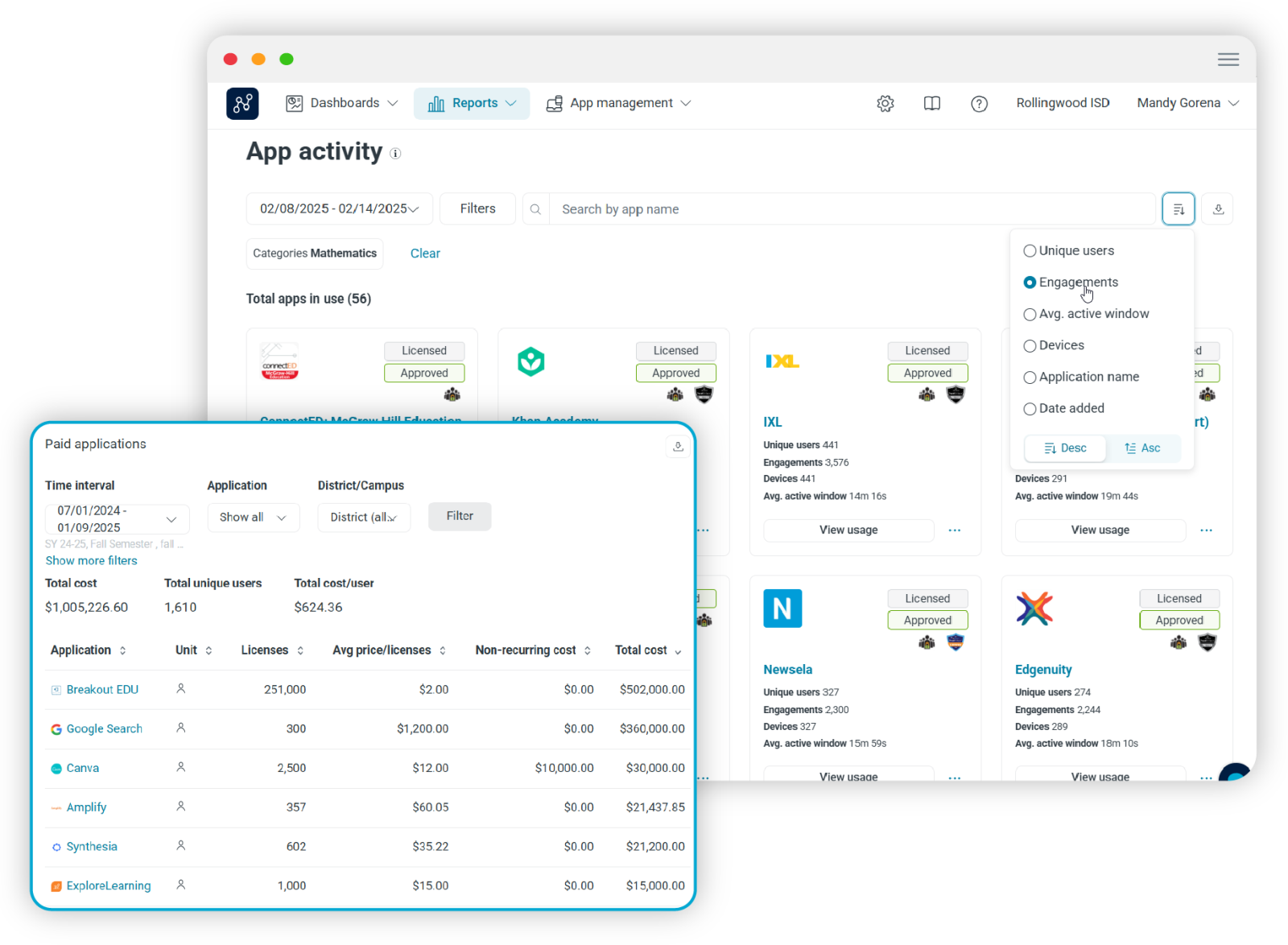Switch sort direction to Asc

coord(1142,448)
